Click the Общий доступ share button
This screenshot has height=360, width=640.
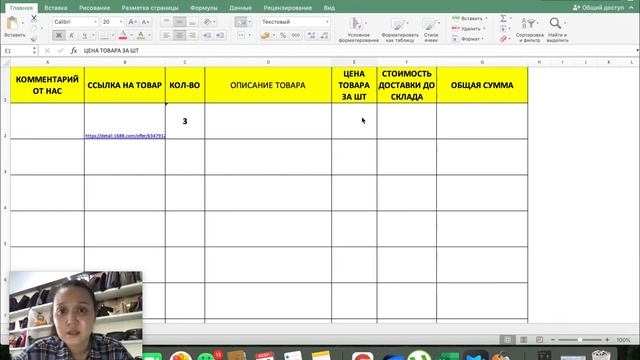(598, 7)
